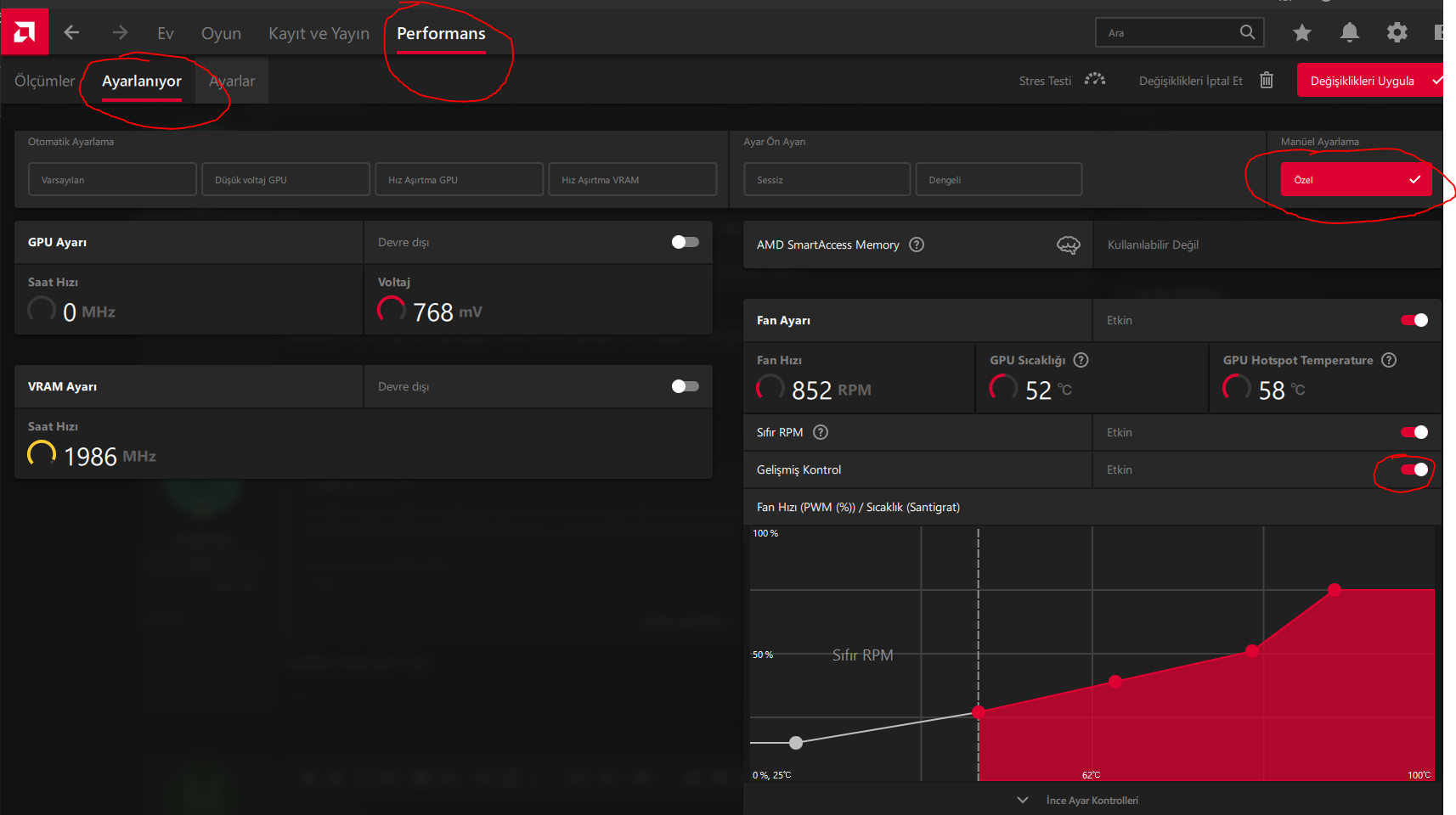Select Hız Aşırtma VRAM preset
The width and height of the screenshot is (1456, 815).
[x=632, y=179]
